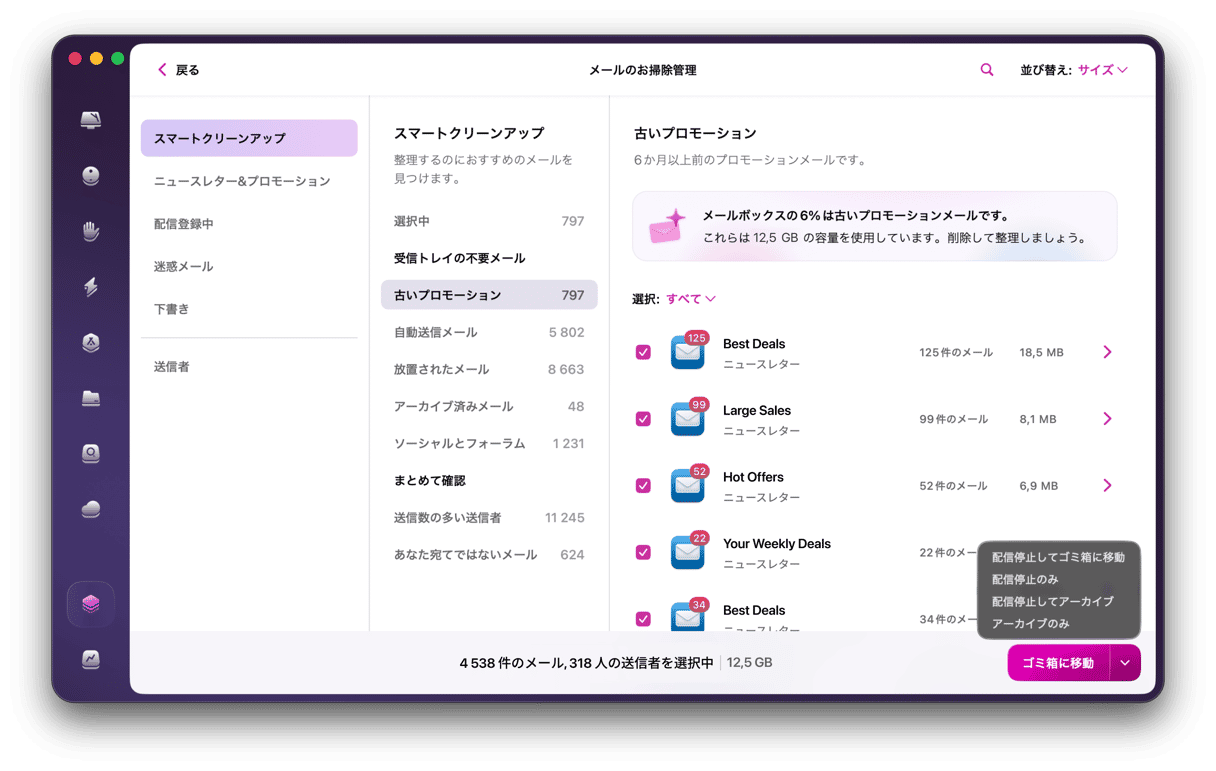Open the 送信数の多い送信者 11 245 row
Screen dimensions: 1216x771
tap(489, 518)
